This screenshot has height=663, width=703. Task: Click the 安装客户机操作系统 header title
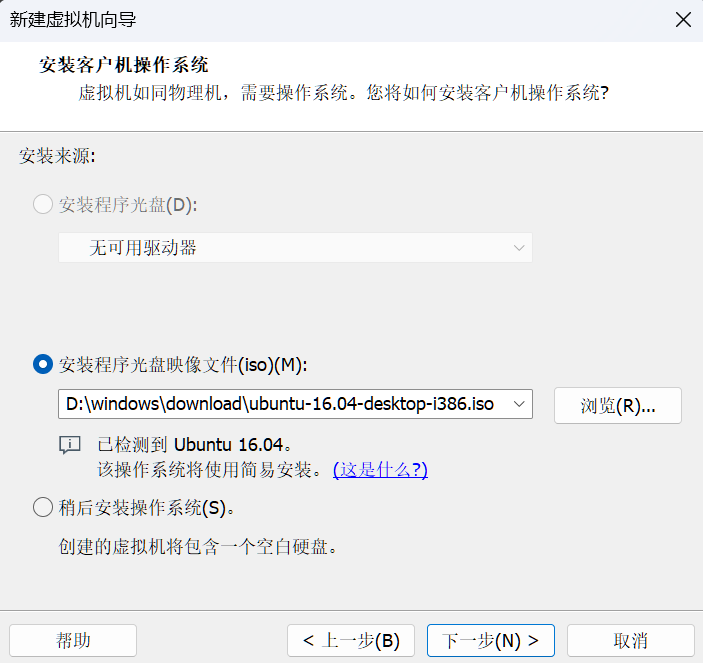pyautogui.click(x=123, y=65)
